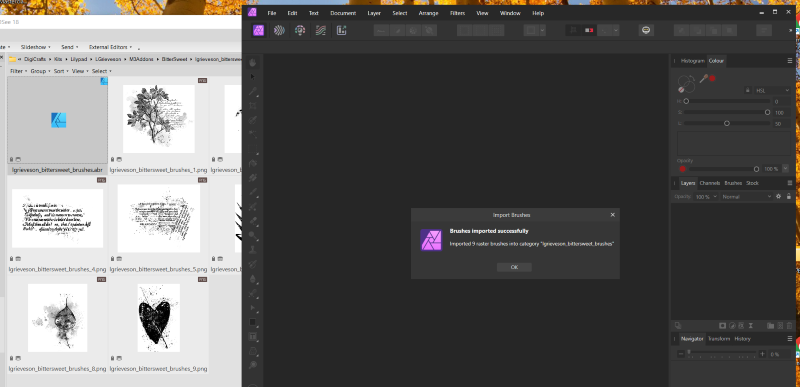This screenshot has width=800, height=387.
Task: Toggle the none colour red slash circle
Action: tap(682, 89)
